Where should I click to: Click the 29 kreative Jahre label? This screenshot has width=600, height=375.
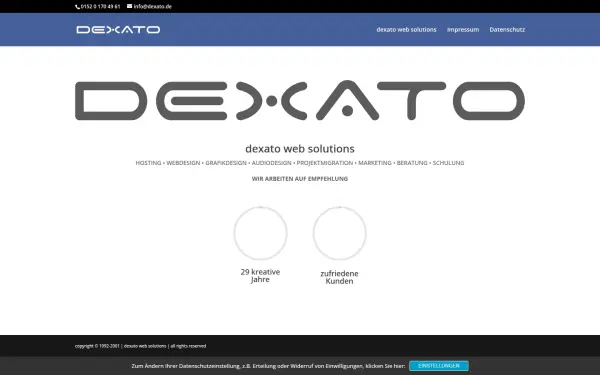point(260,276)
